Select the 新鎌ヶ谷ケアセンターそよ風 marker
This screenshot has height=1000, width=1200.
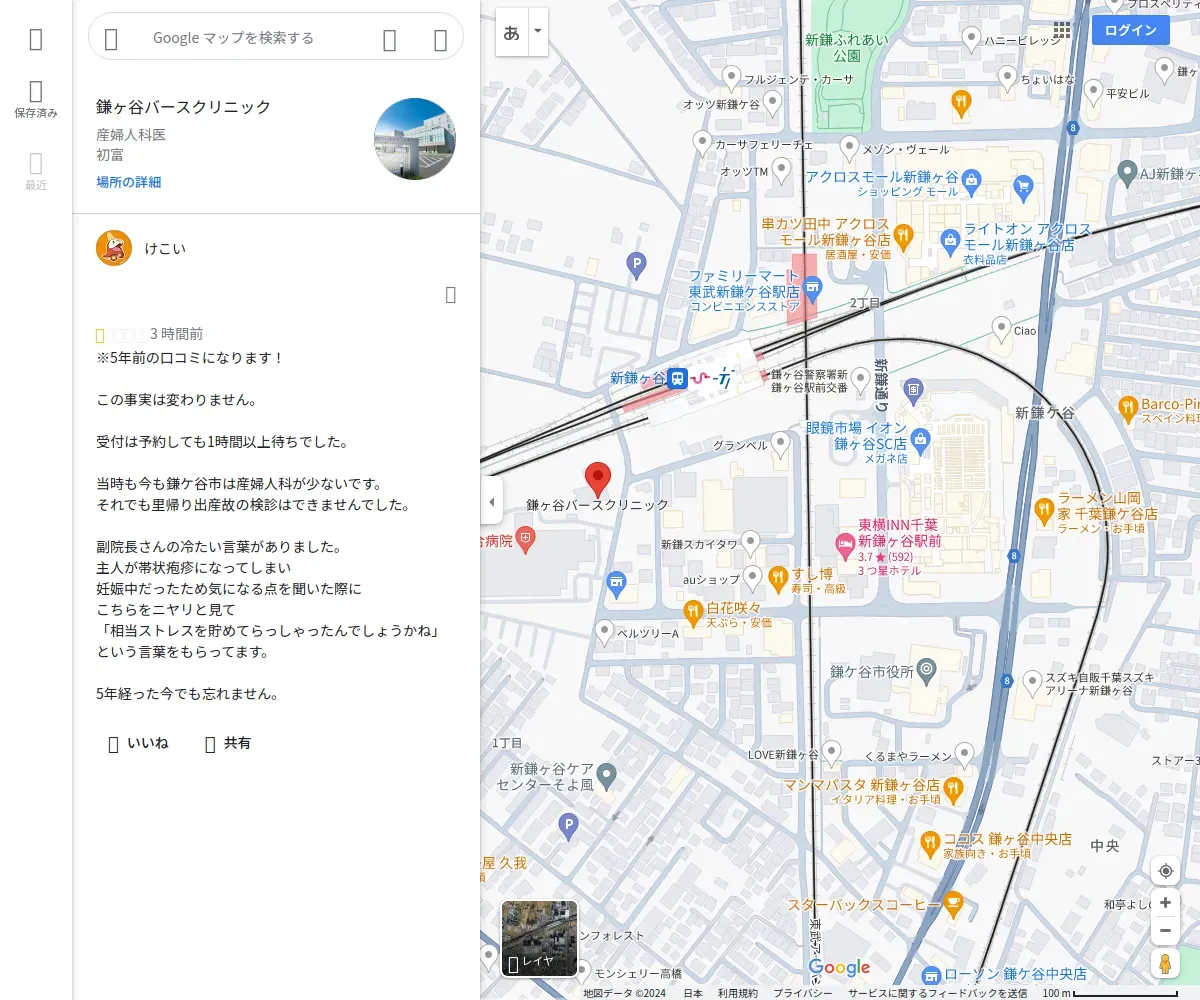pyautogui.click(x=607, y=774)
